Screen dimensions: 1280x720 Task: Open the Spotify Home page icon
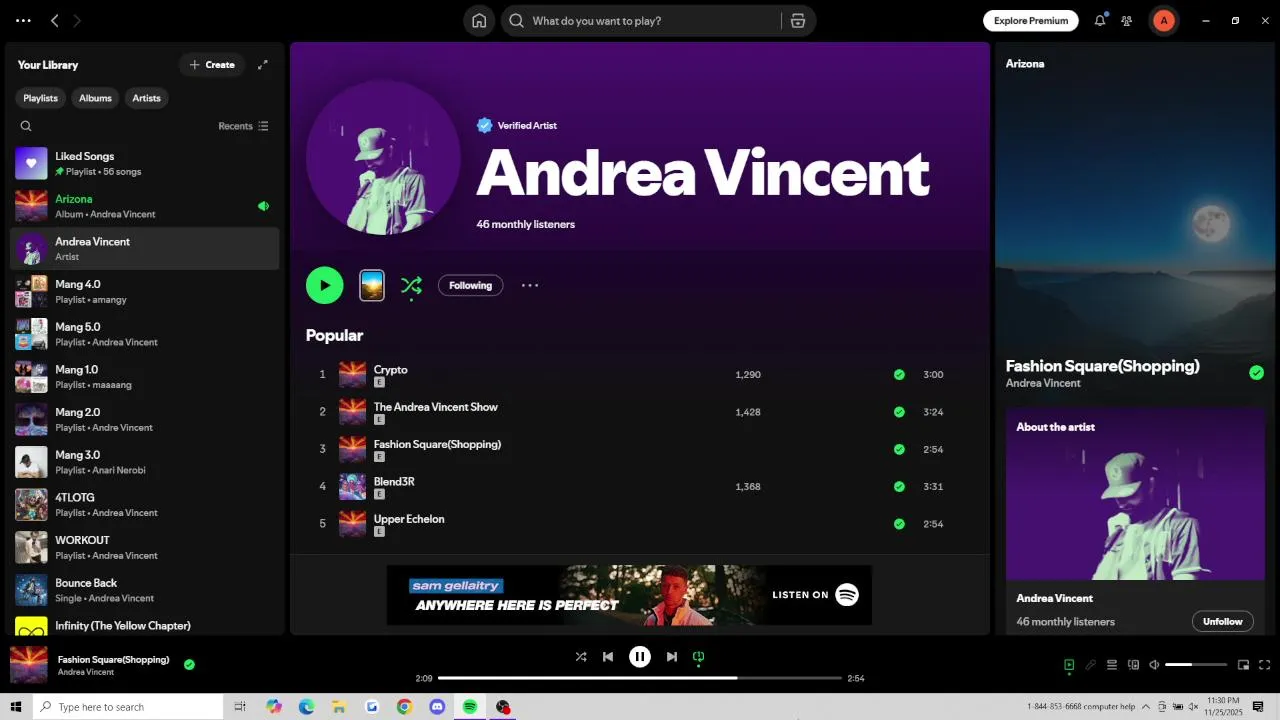(479, 21)
